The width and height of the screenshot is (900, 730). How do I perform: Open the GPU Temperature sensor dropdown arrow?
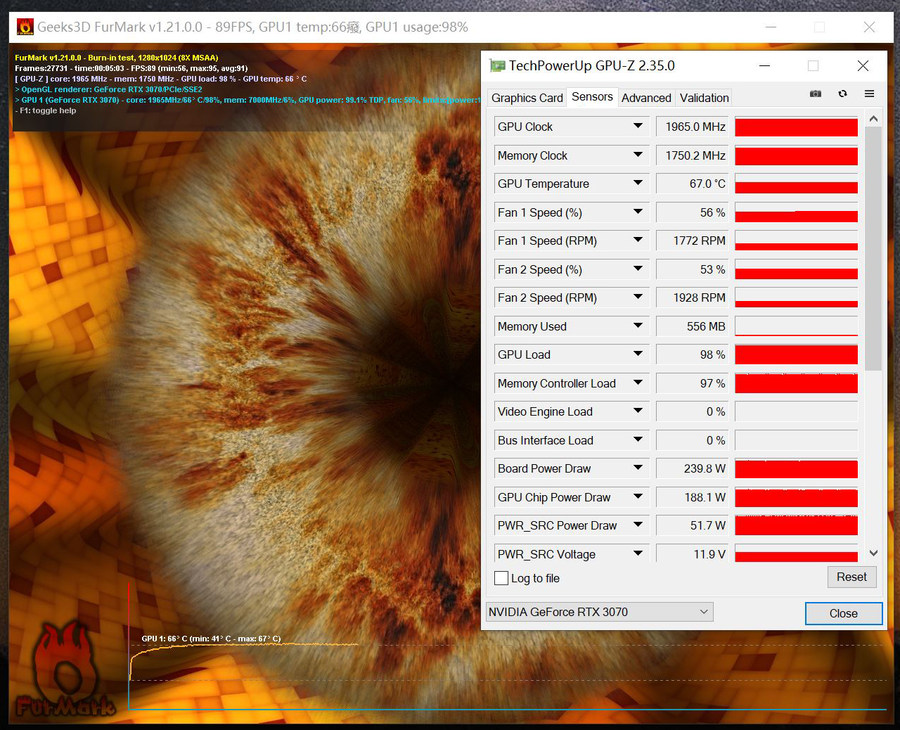tap(638, 184)
